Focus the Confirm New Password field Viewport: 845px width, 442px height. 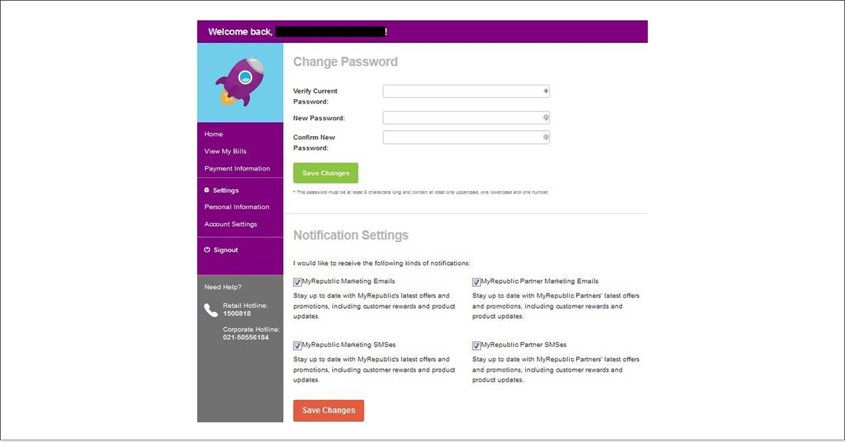click(466, 137)
